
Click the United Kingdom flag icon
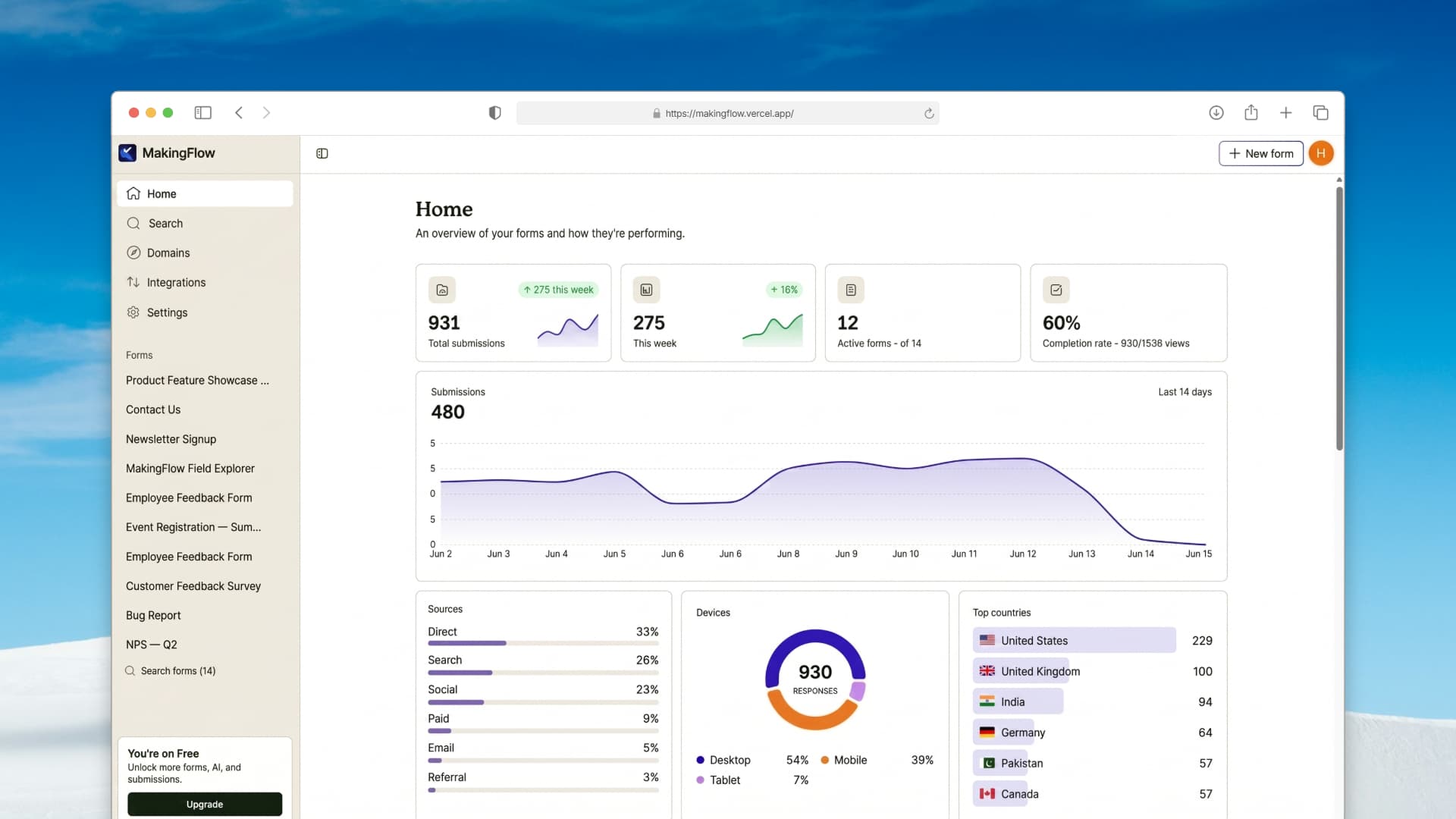coord(987,671)
